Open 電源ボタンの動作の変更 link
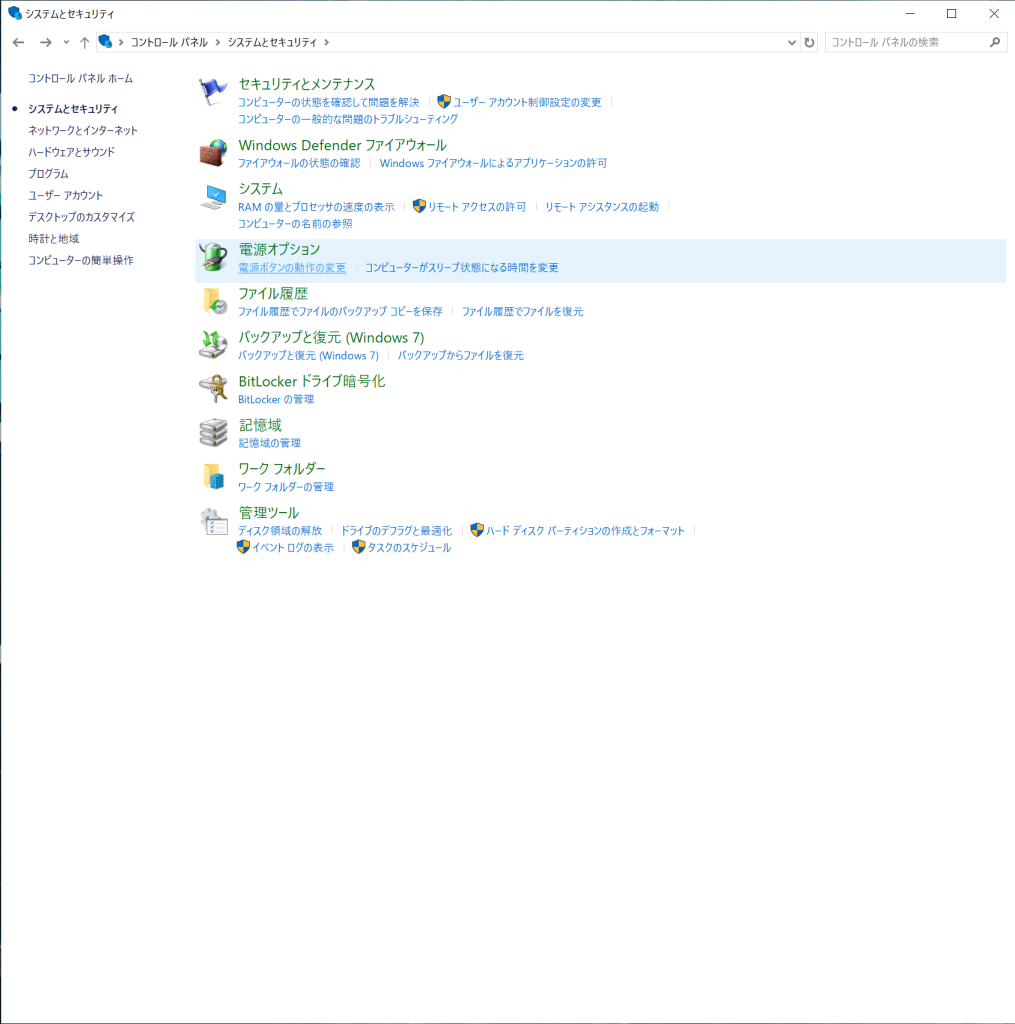 coord(292,268)
